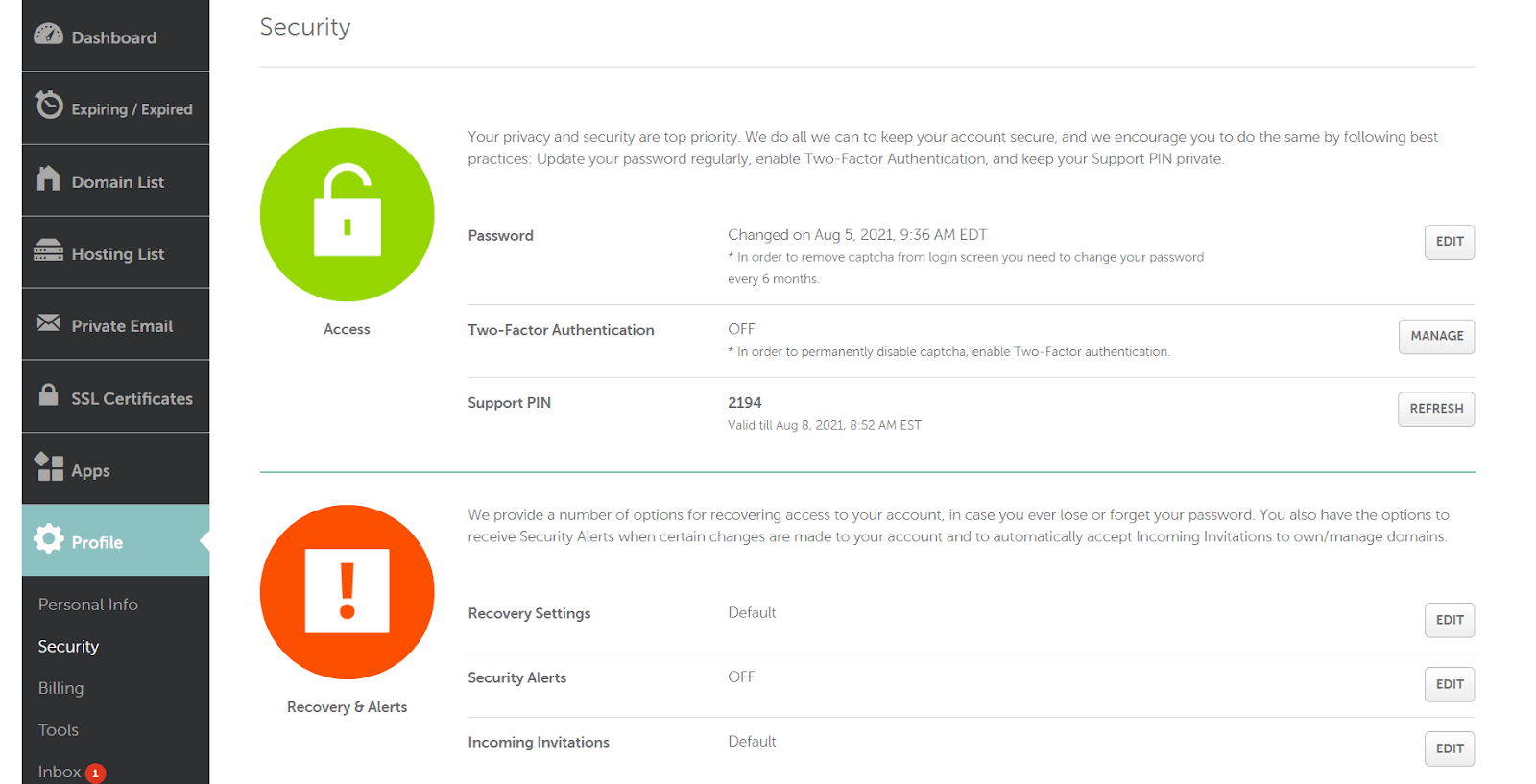
Task: Open the Personal Info submenu item
Action: 88,605
